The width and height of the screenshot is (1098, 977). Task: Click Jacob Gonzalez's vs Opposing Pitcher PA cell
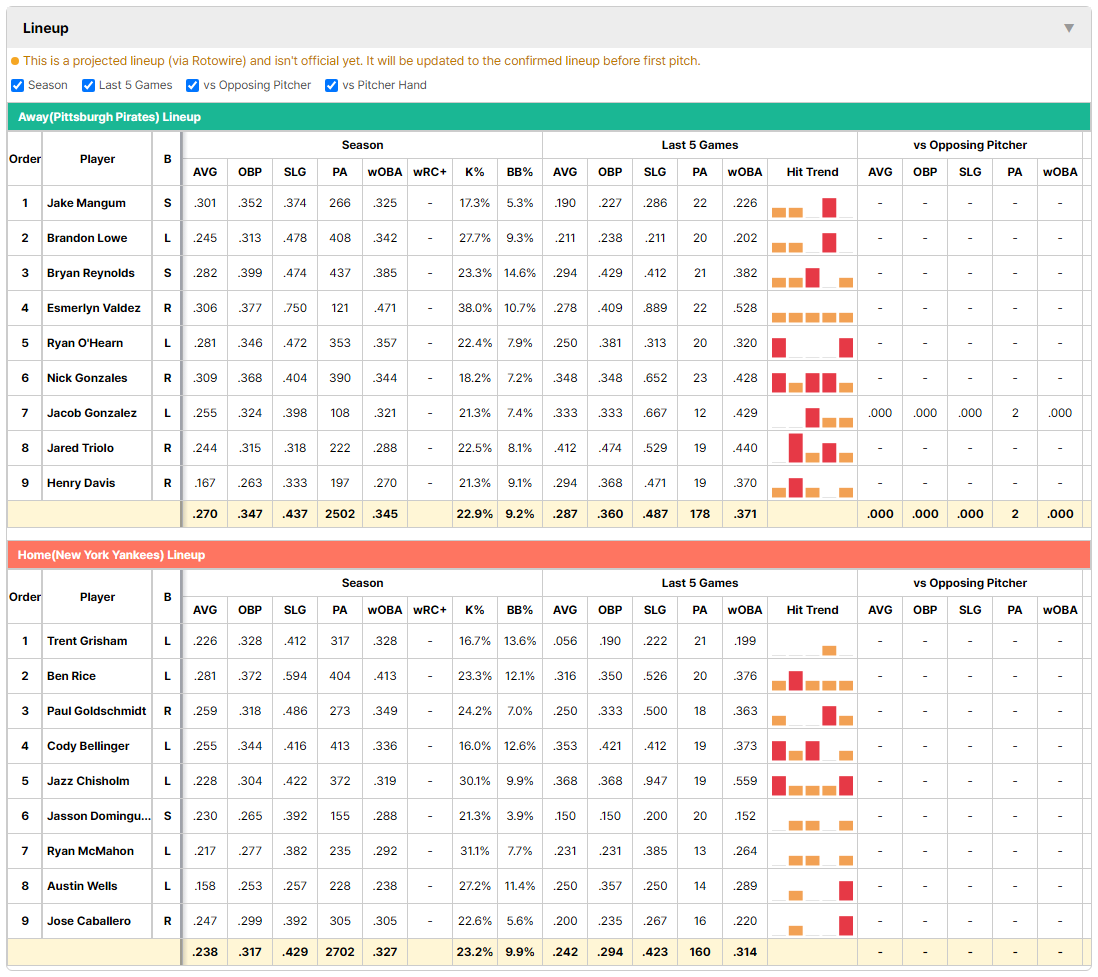coord(1015,413)
